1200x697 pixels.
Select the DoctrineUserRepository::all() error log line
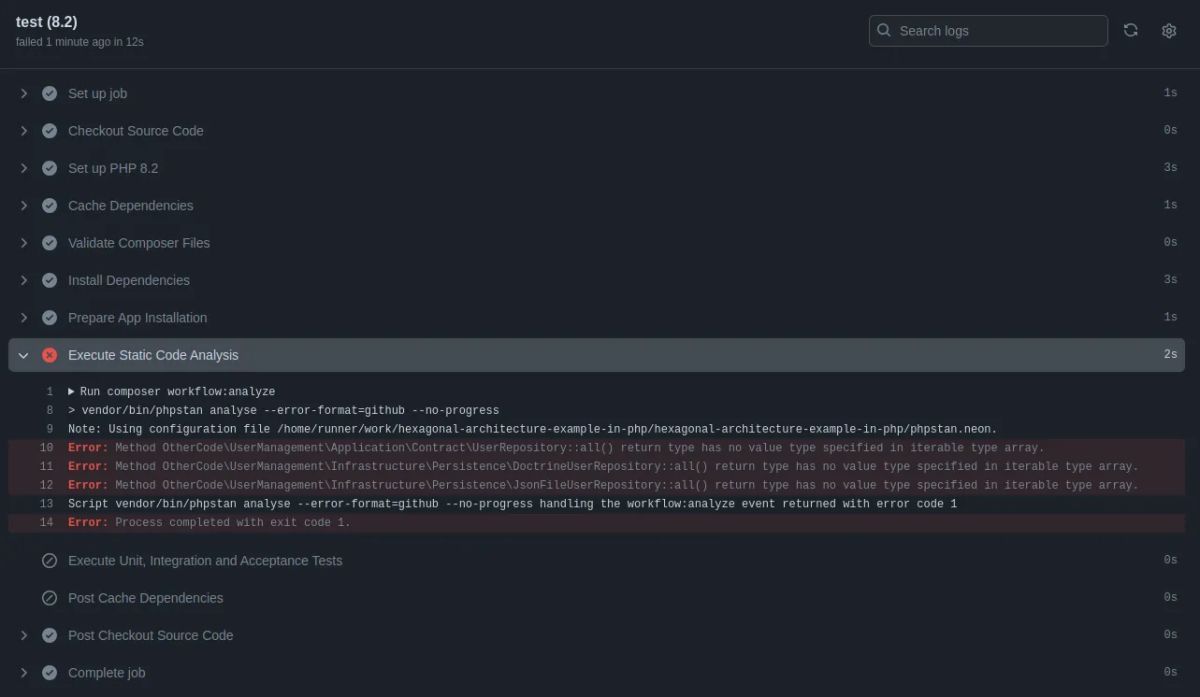coord(603,466)
